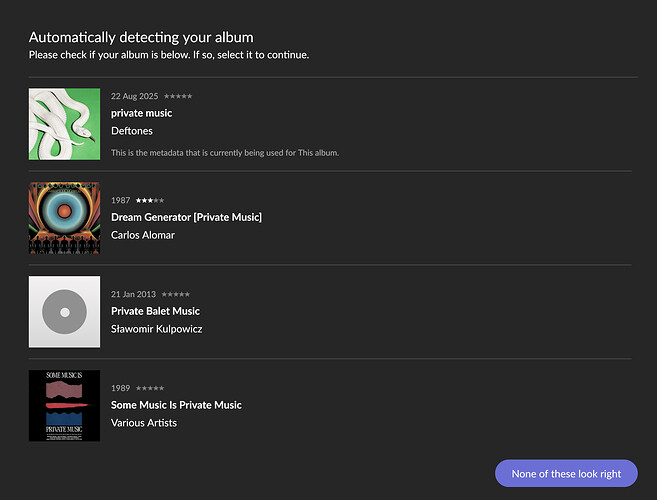Choose the gray disc placeholder cover
Image resolution: width=657 pixels, height=500 pixels.
[x=64, y=312]
